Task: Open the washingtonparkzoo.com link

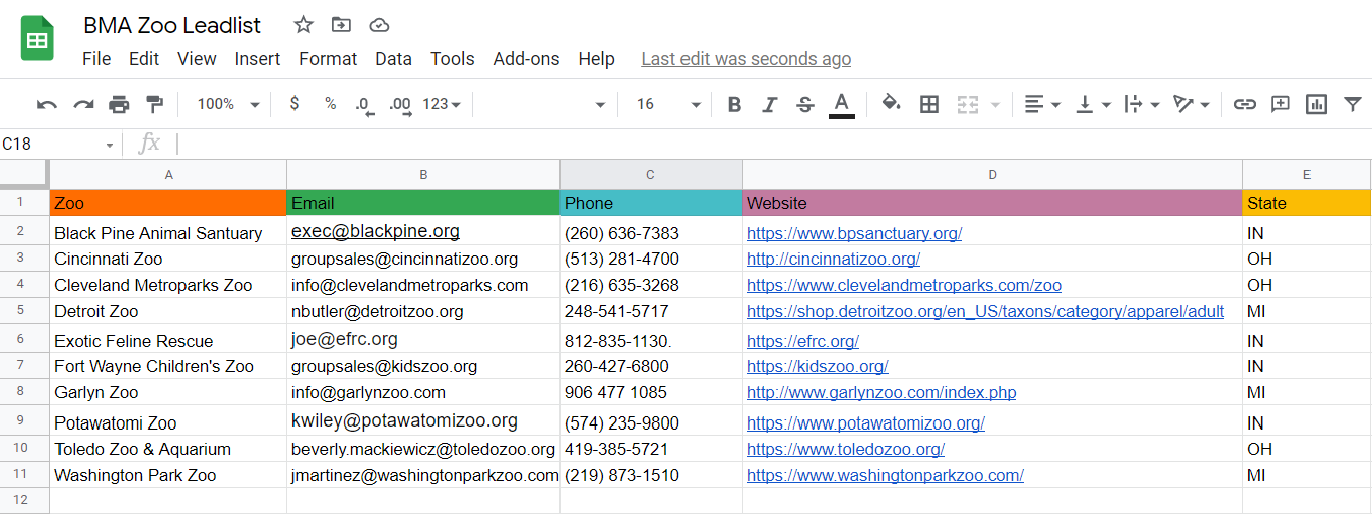Action: (x=885, y=475)
